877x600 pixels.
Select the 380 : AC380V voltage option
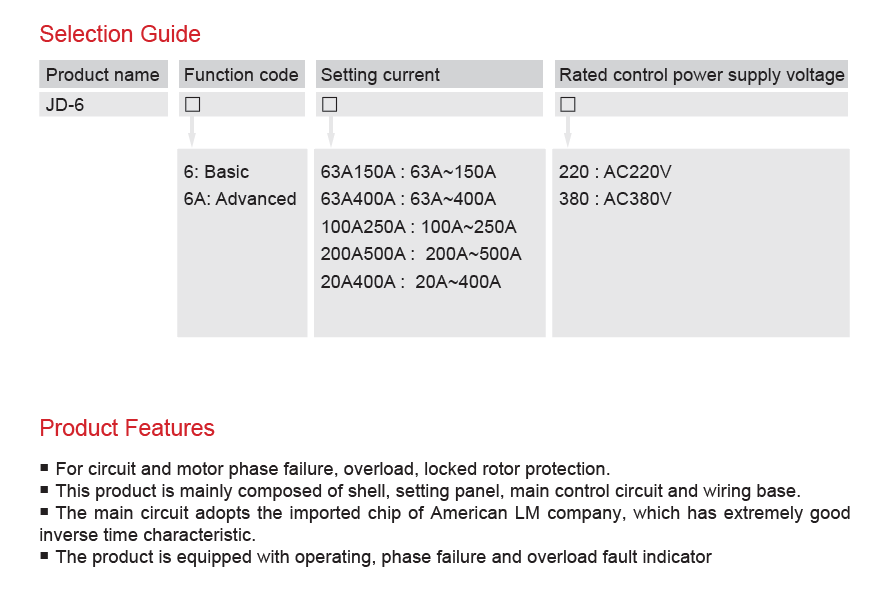click(615, 199)
